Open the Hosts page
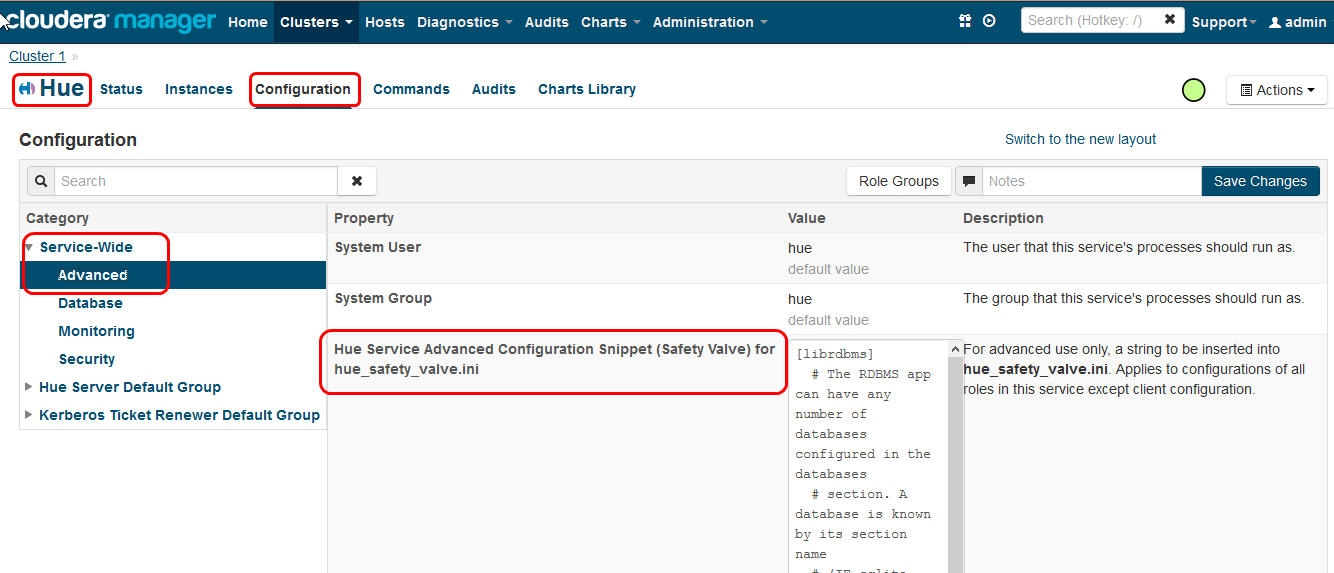1334x573 pixels. click(385, 22)
